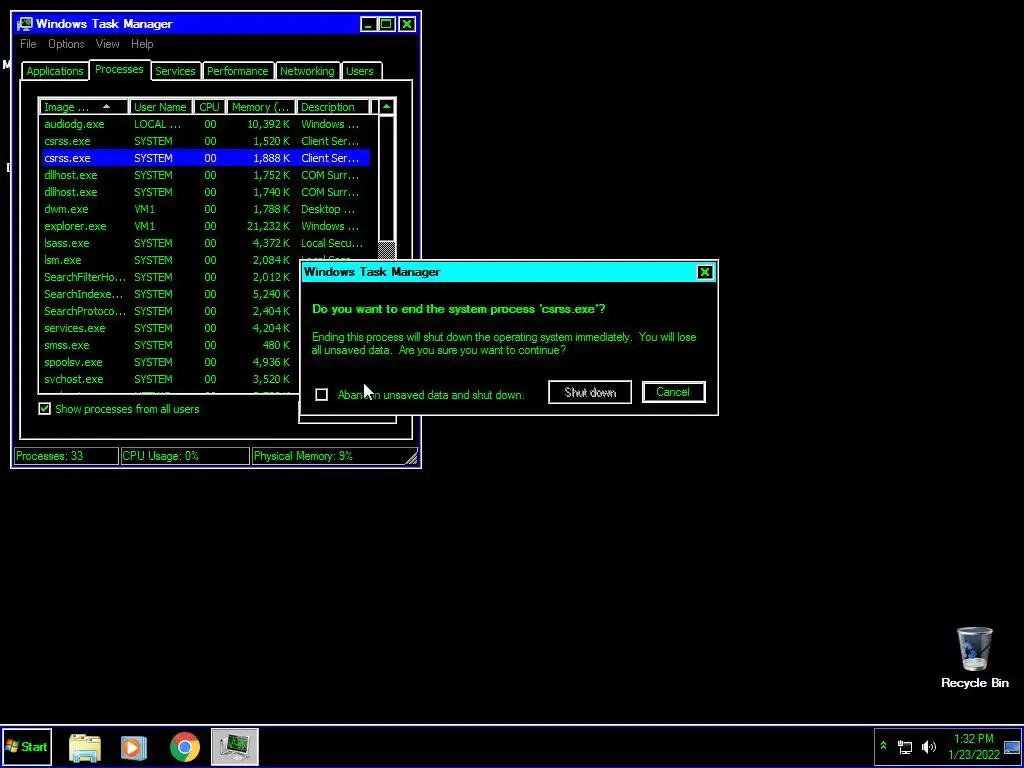Select the SearchIndexe... process
The width and height of the screenshot is (1024, 768).
coord(170,294)
